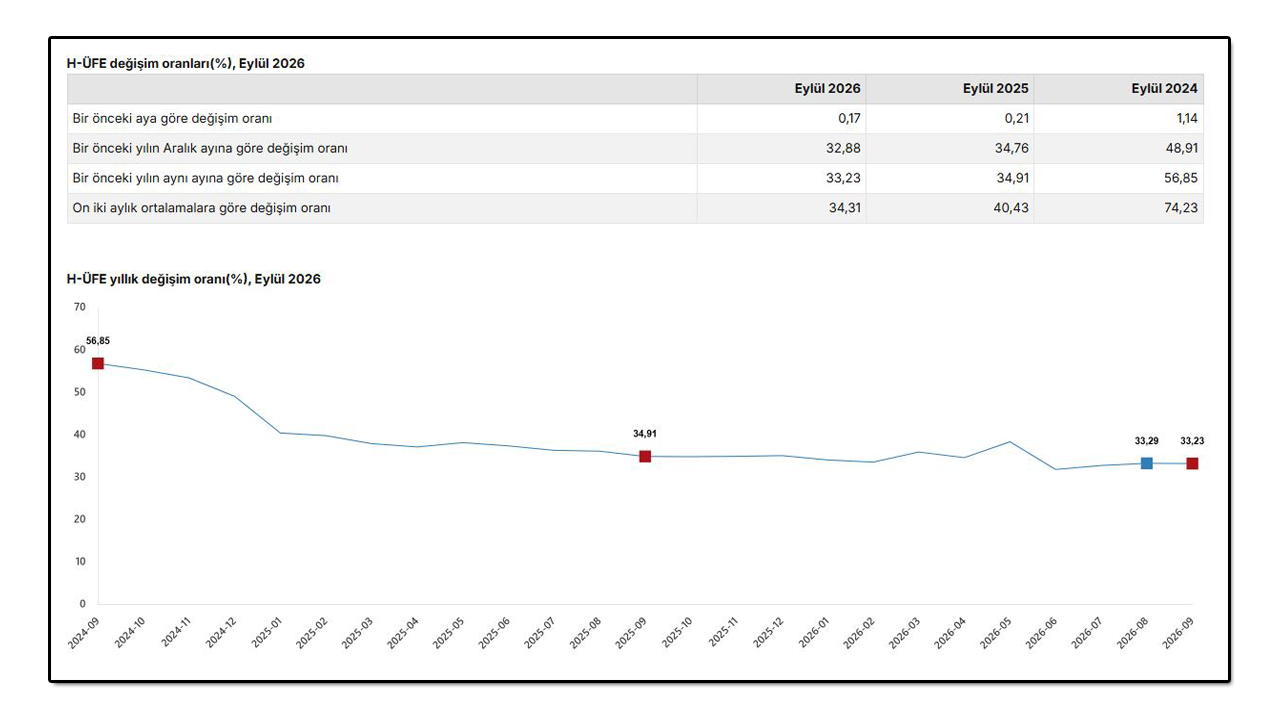Screen dimensions: 1280x720
Task: Click the 33,23 table cell
Action: click(x=782, y=178)
